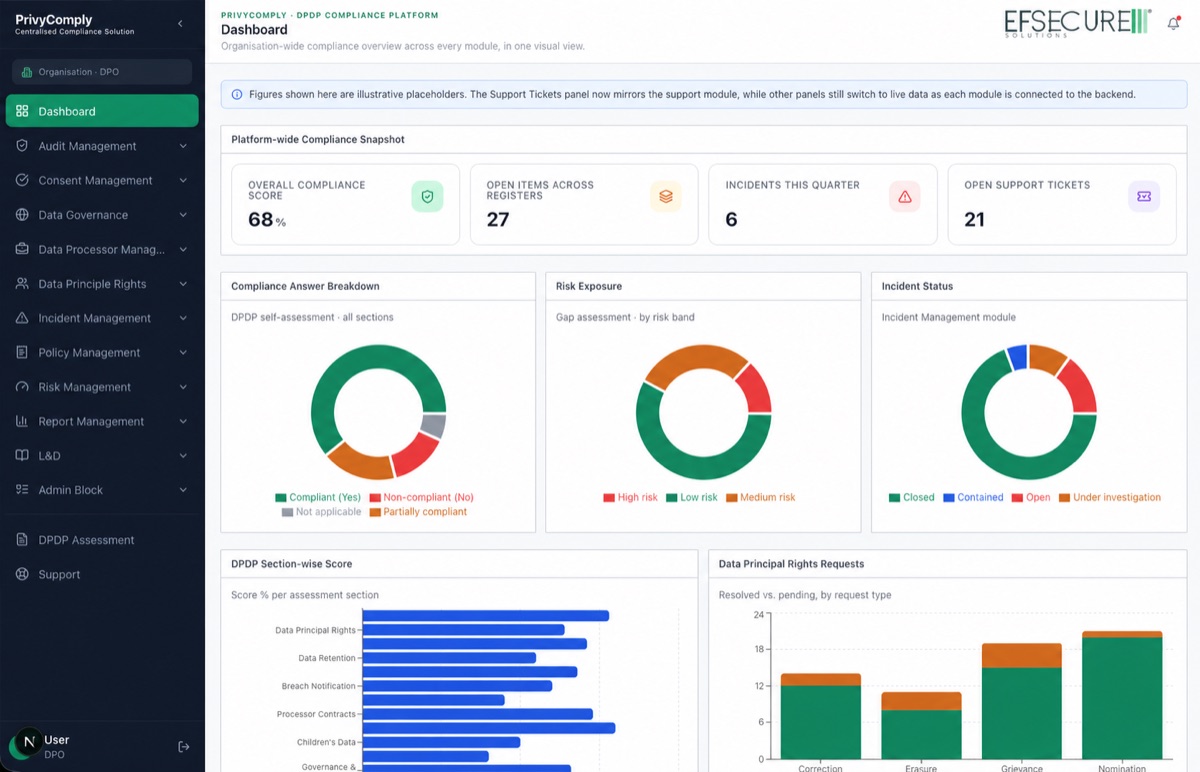Expand the Data Principle Rights chevron
The height and width of the screenshot is (772, 1200).
[x=183, y=284]
